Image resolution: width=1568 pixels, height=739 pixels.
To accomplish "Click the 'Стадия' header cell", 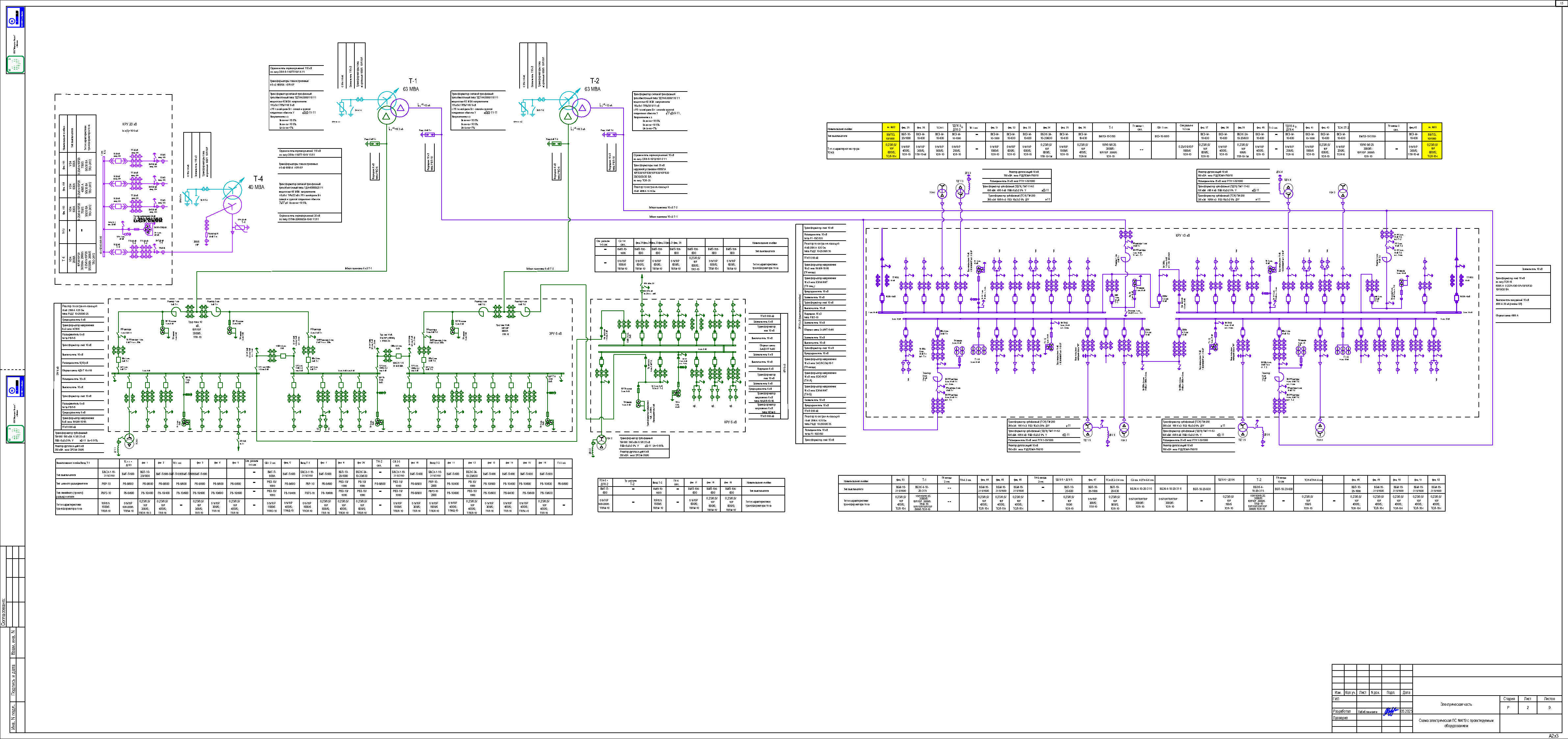I will coord(1509,698).
